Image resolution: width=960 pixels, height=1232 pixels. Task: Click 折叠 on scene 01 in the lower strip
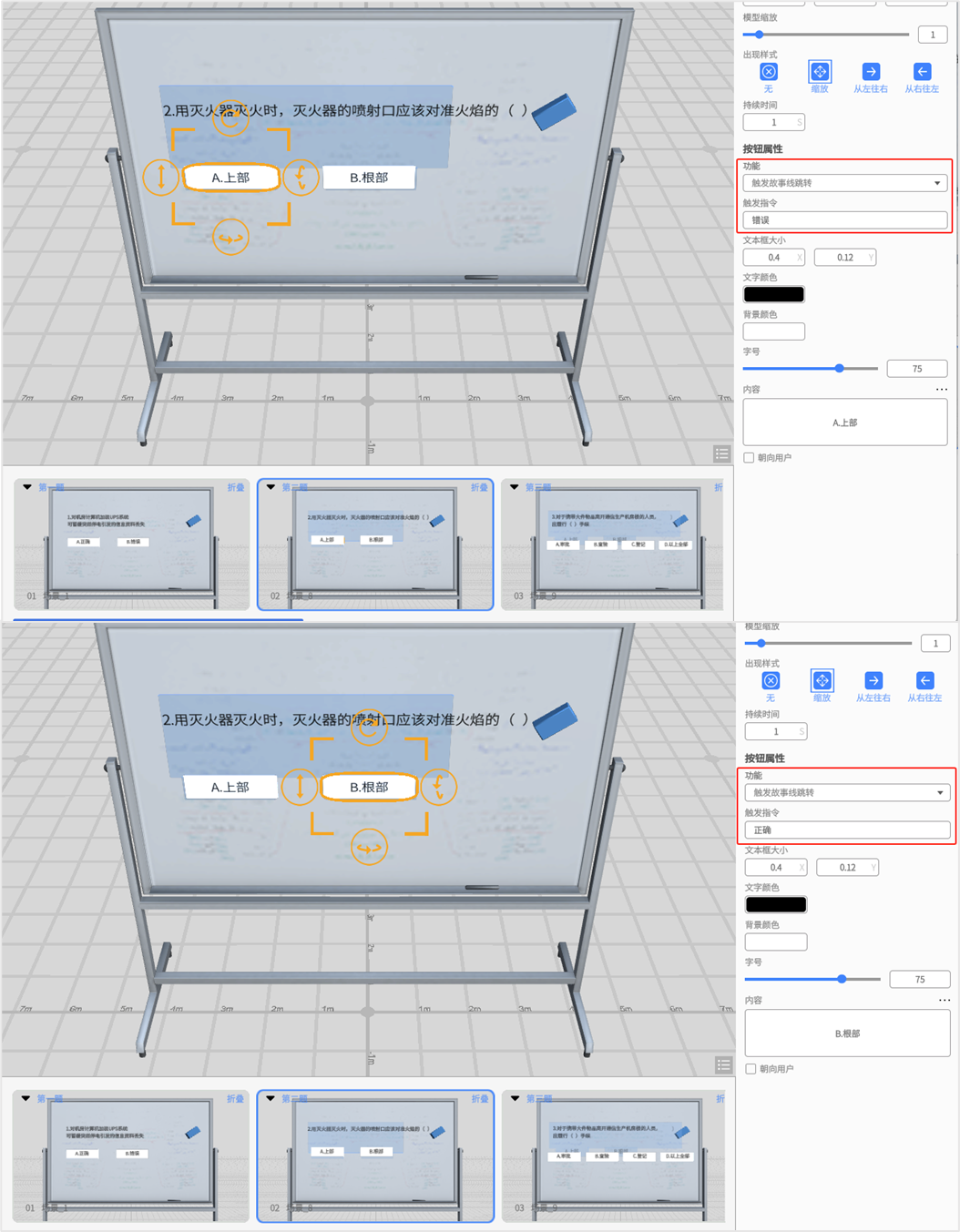tap(235, 1098)
